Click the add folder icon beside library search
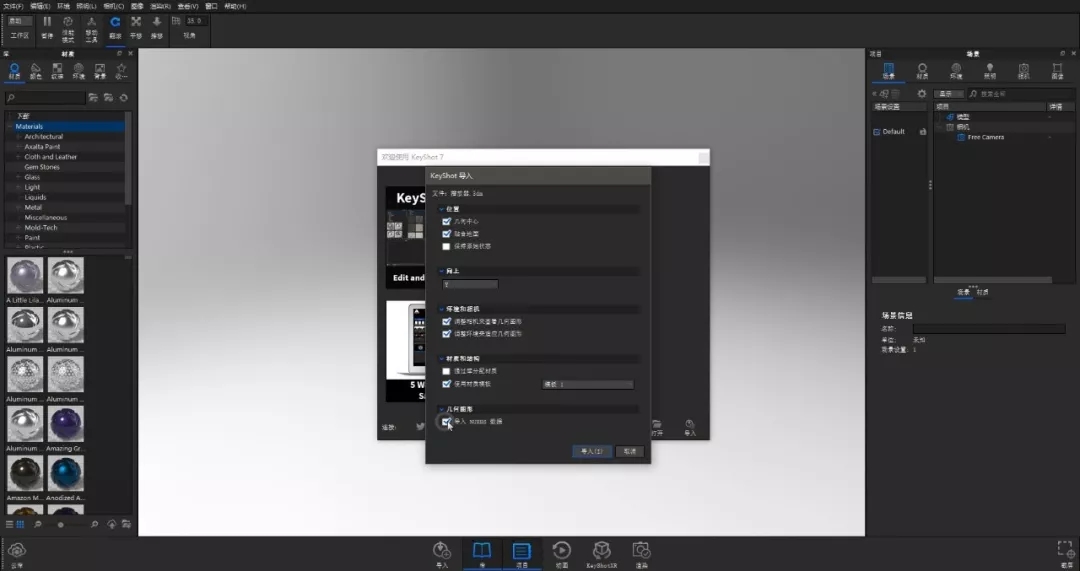Image resolution: width=1080 pixels, height=571 pixels. [x=92, y=98]
